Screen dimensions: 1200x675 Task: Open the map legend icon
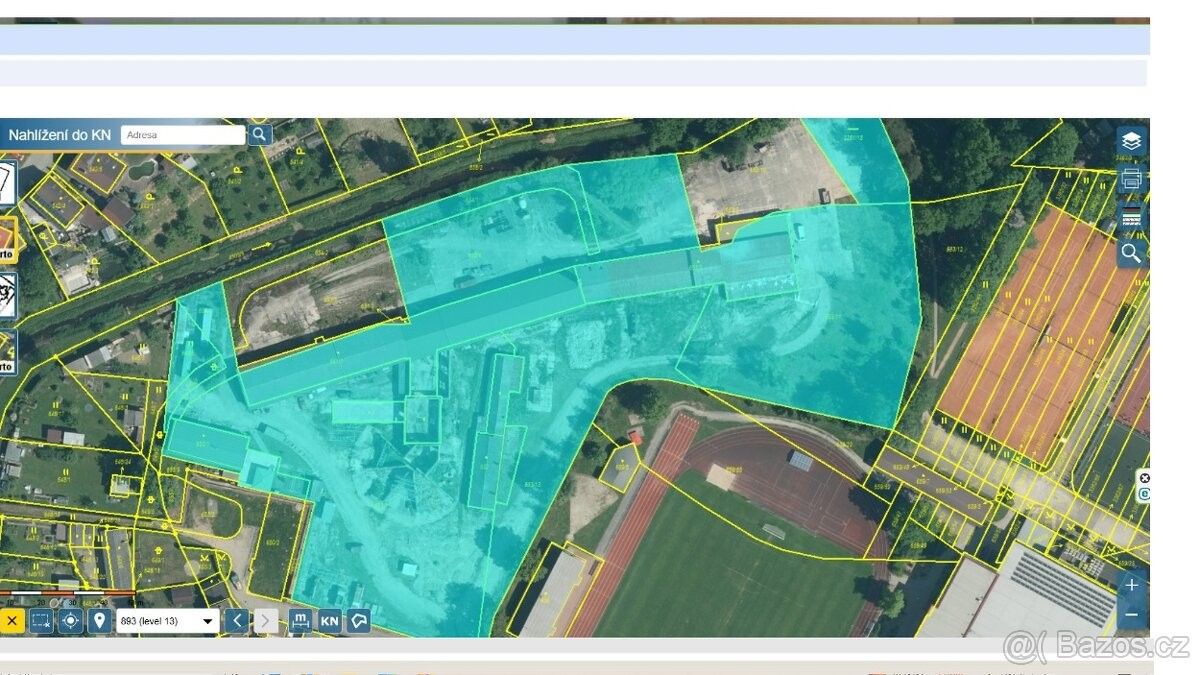click(x=1131, y=217)
